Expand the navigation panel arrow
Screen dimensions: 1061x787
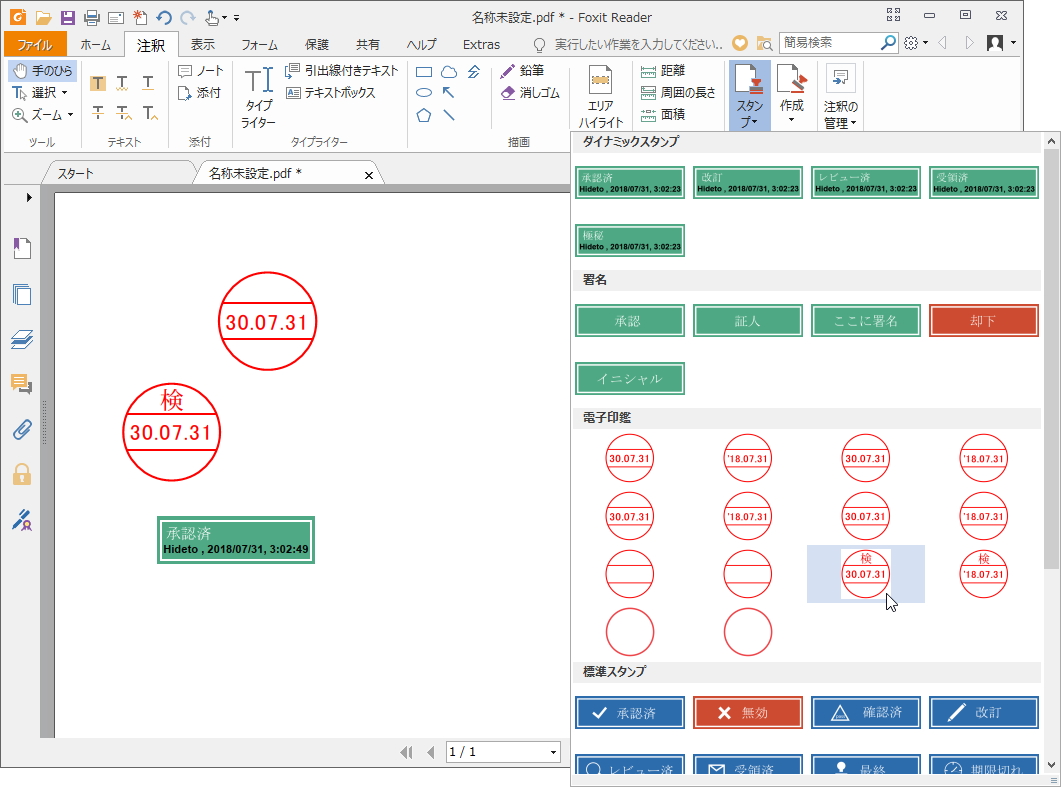(x=28, y=198)
